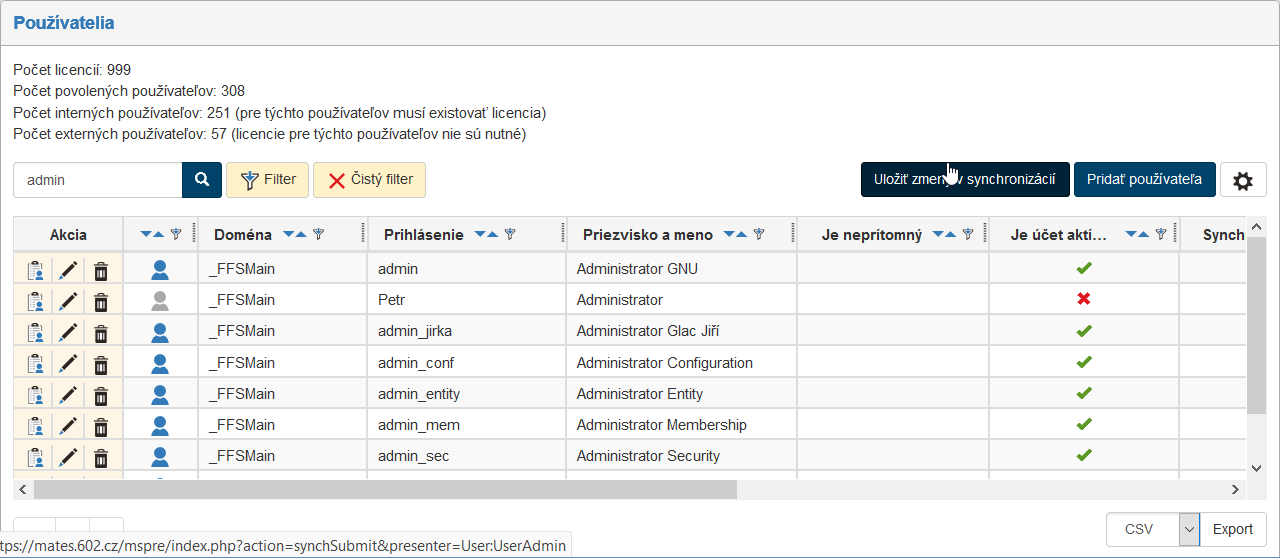
Task: Sort Prihlásenie column descending with down arrow
Action: click(x=480, y=234)
